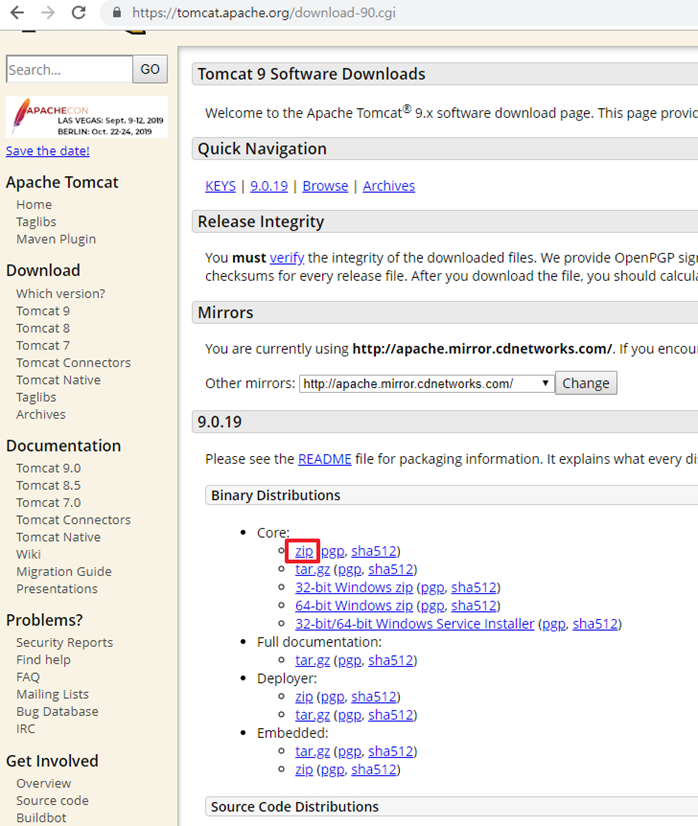Download the Embedded zip file
This screenshot has width=698, height=826.
pos(304,770)
